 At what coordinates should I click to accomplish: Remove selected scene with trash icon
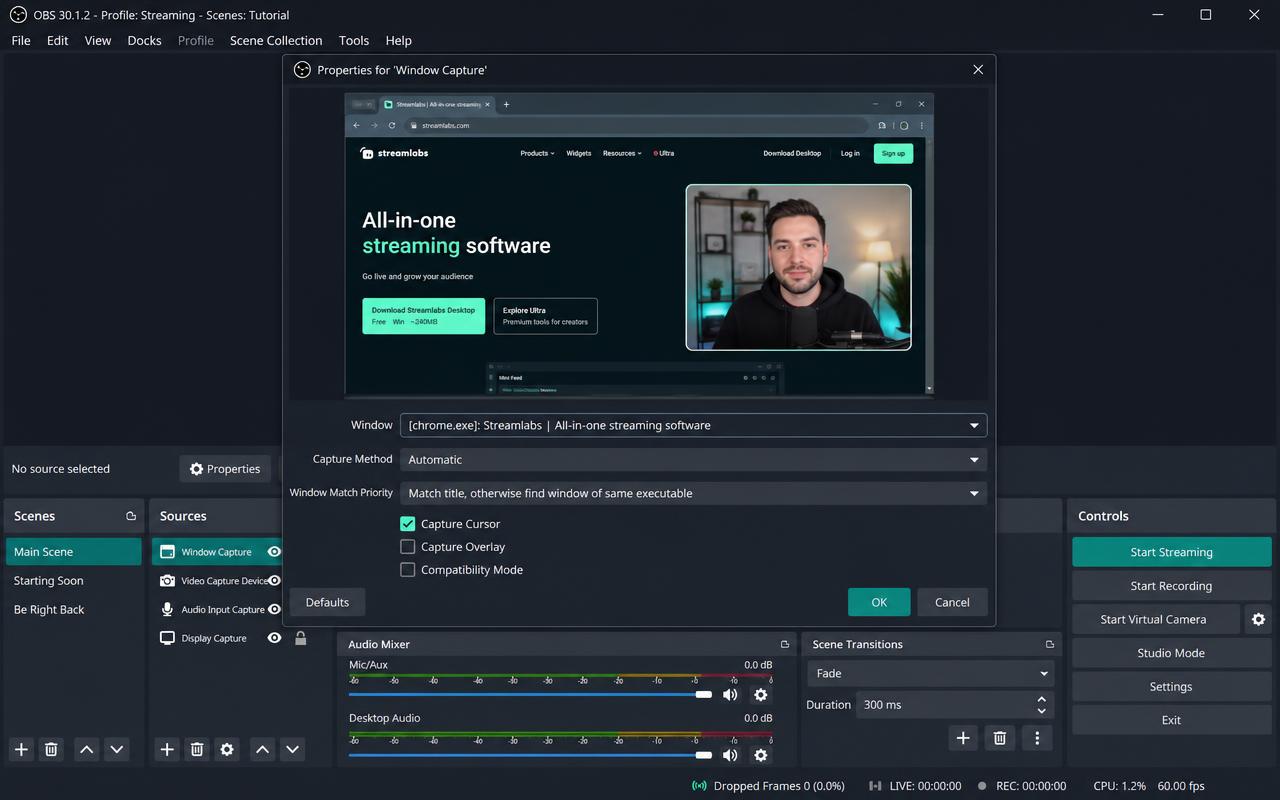(x=51, y=749)
